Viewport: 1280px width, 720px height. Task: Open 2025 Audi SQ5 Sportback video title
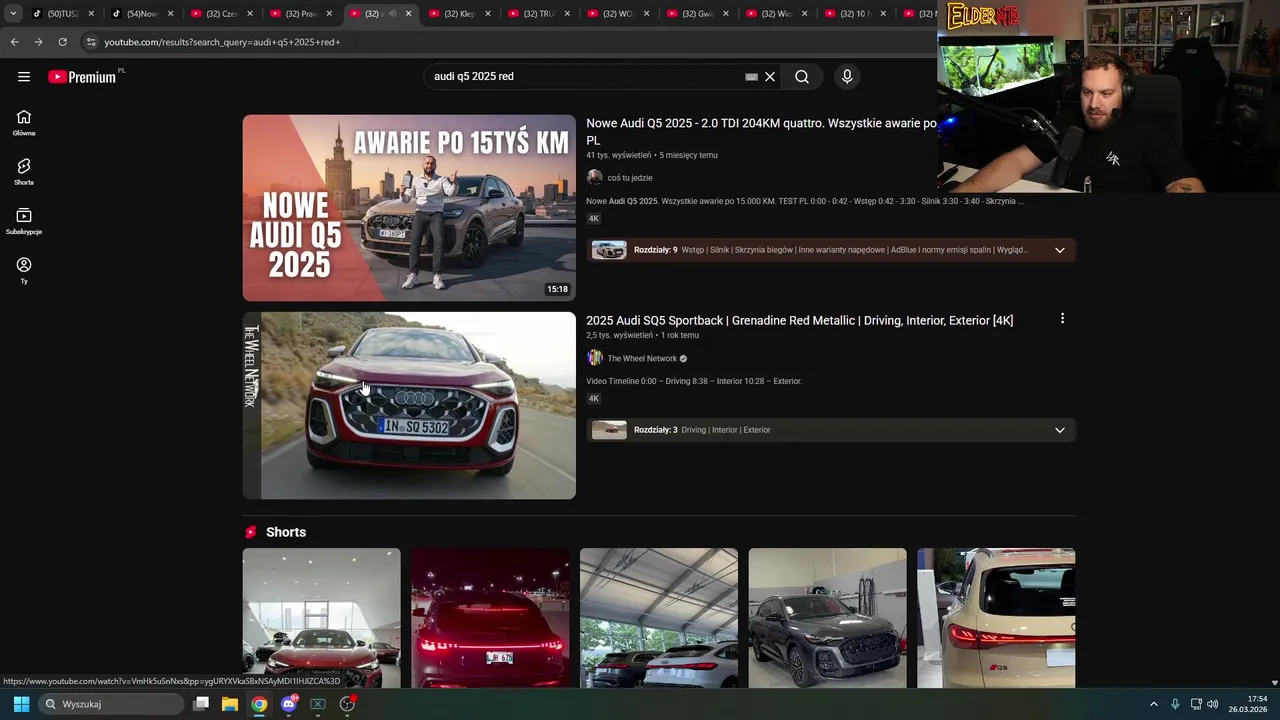(x=799, y=321)
